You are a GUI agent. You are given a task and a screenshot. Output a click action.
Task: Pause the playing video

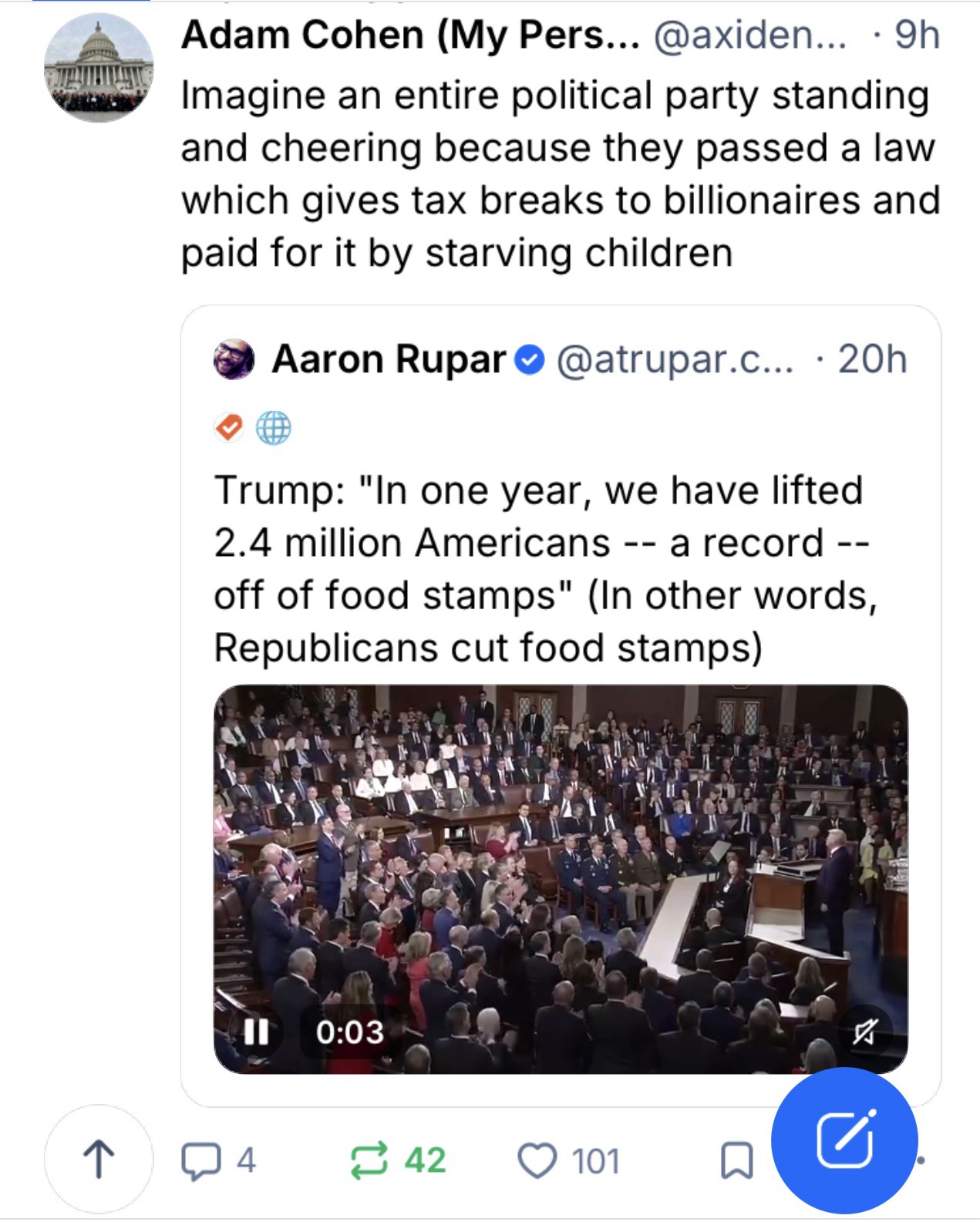[x=256, y=1031]
